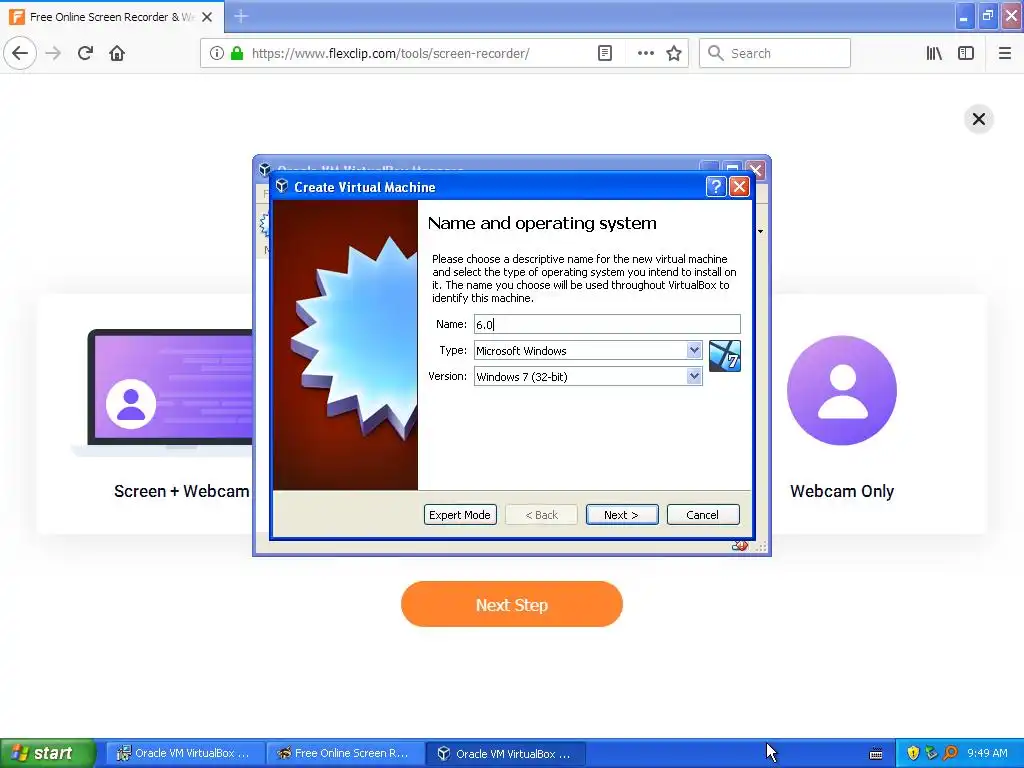
Task: Open the Windows start menu
Action: click(47, 753)
